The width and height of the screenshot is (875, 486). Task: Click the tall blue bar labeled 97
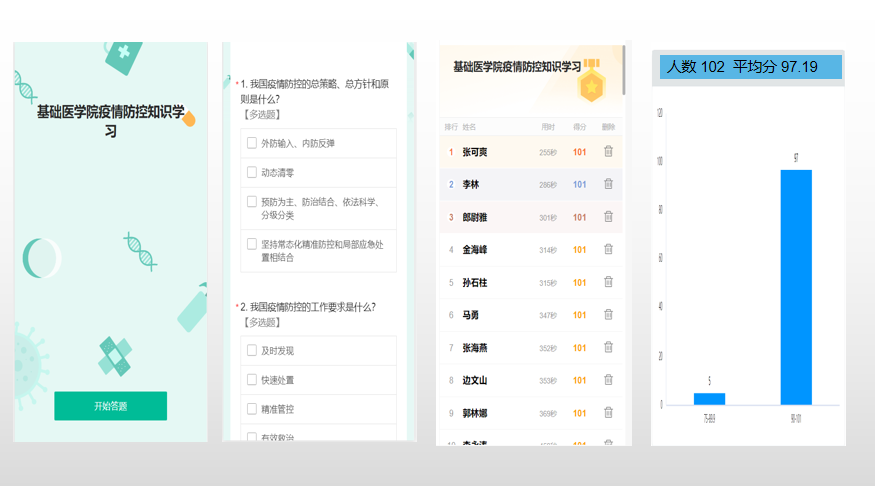click(796, 287)
